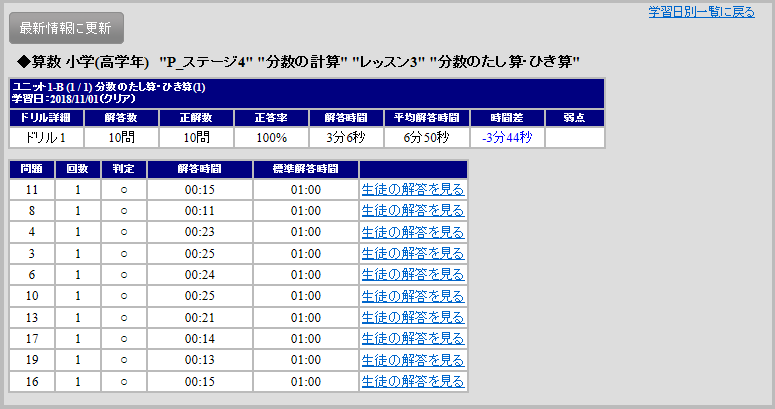Click the 最新情報に更新 refresh button

66,28
